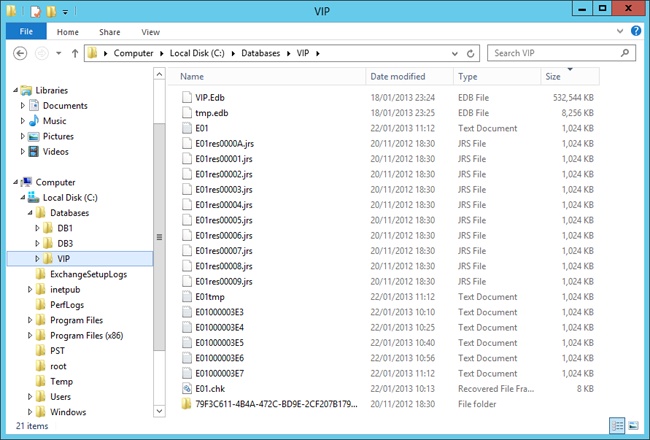
Task: Click the Users folder icon in tree
Action: 41,396
